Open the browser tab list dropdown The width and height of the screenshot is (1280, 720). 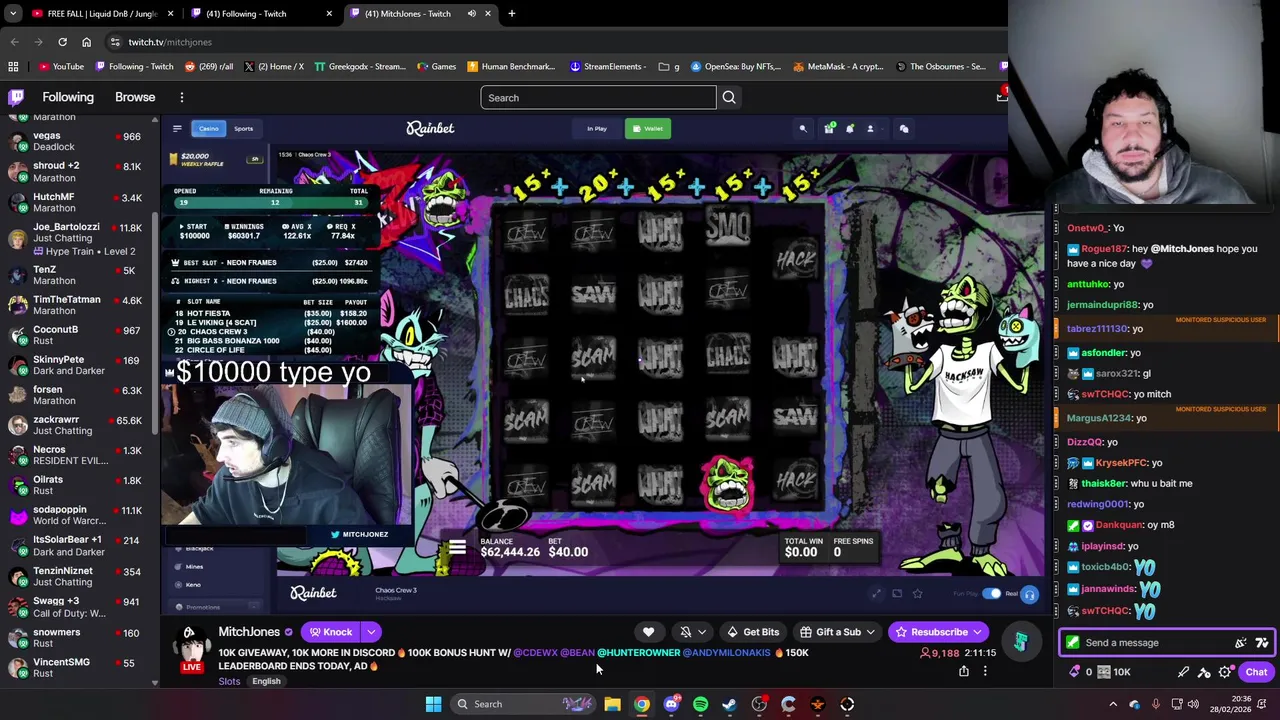coord(13,14)
